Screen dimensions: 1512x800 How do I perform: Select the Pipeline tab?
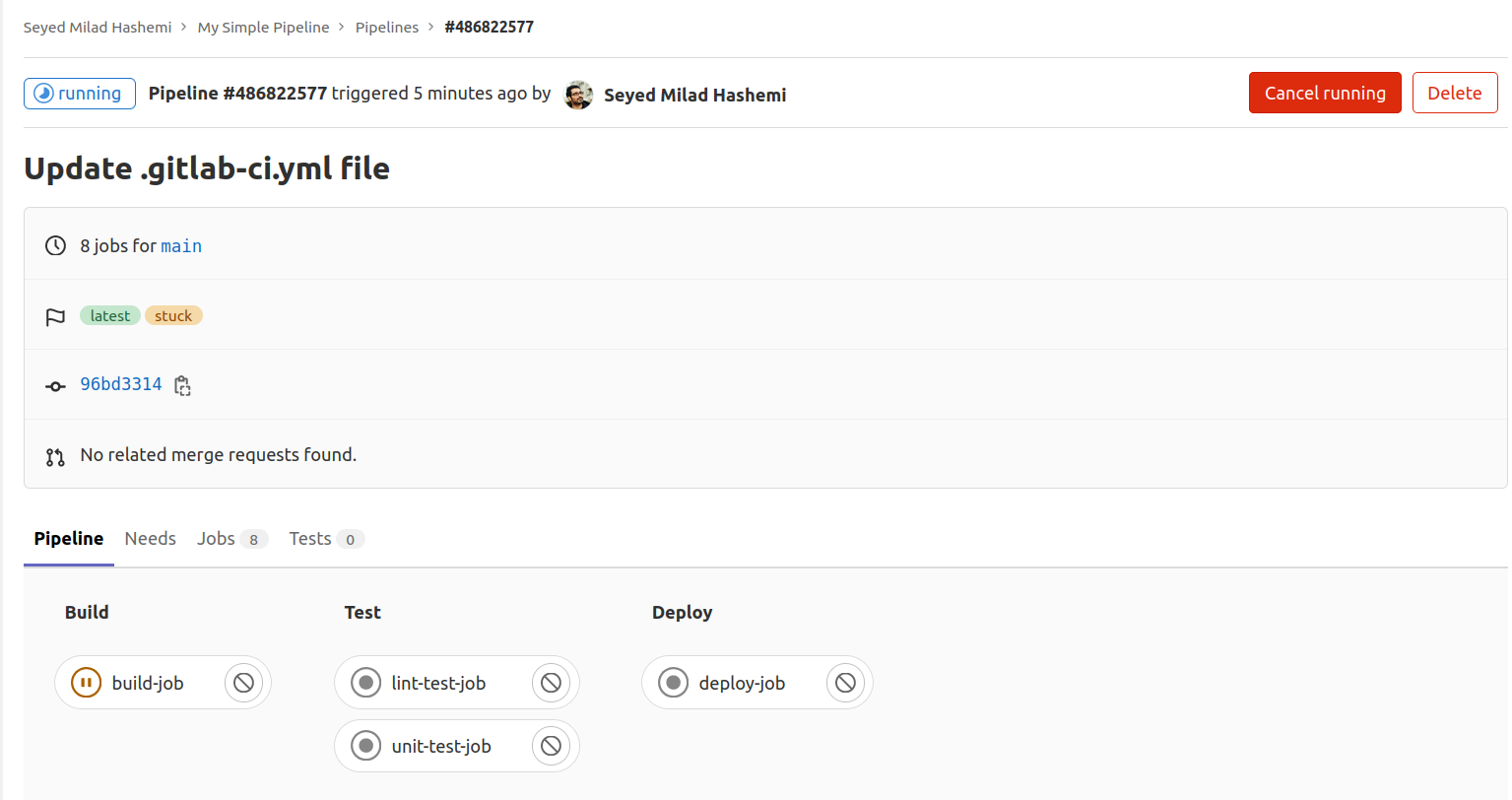69,539
